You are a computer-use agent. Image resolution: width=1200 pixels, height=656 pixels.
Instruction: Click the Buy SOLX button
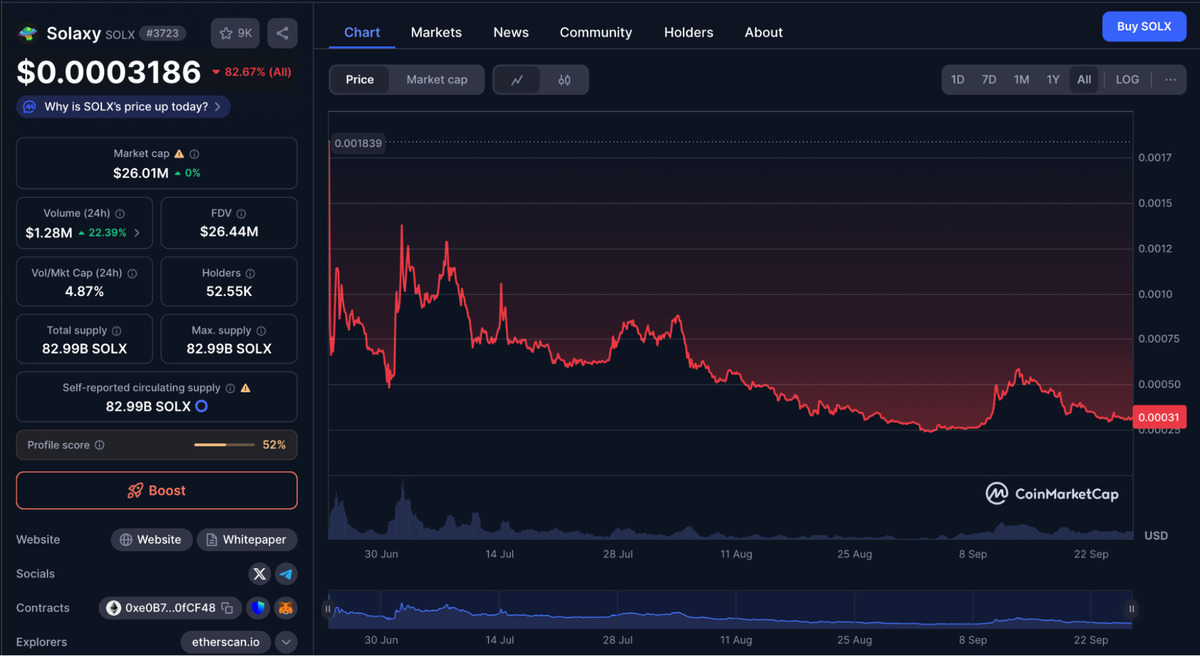pos(1144,27)
